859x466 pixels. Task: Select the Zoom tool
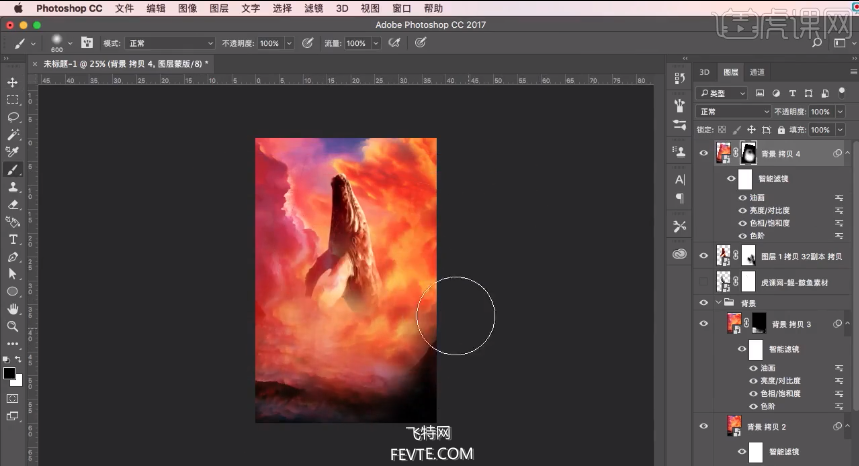coord(12,326)
